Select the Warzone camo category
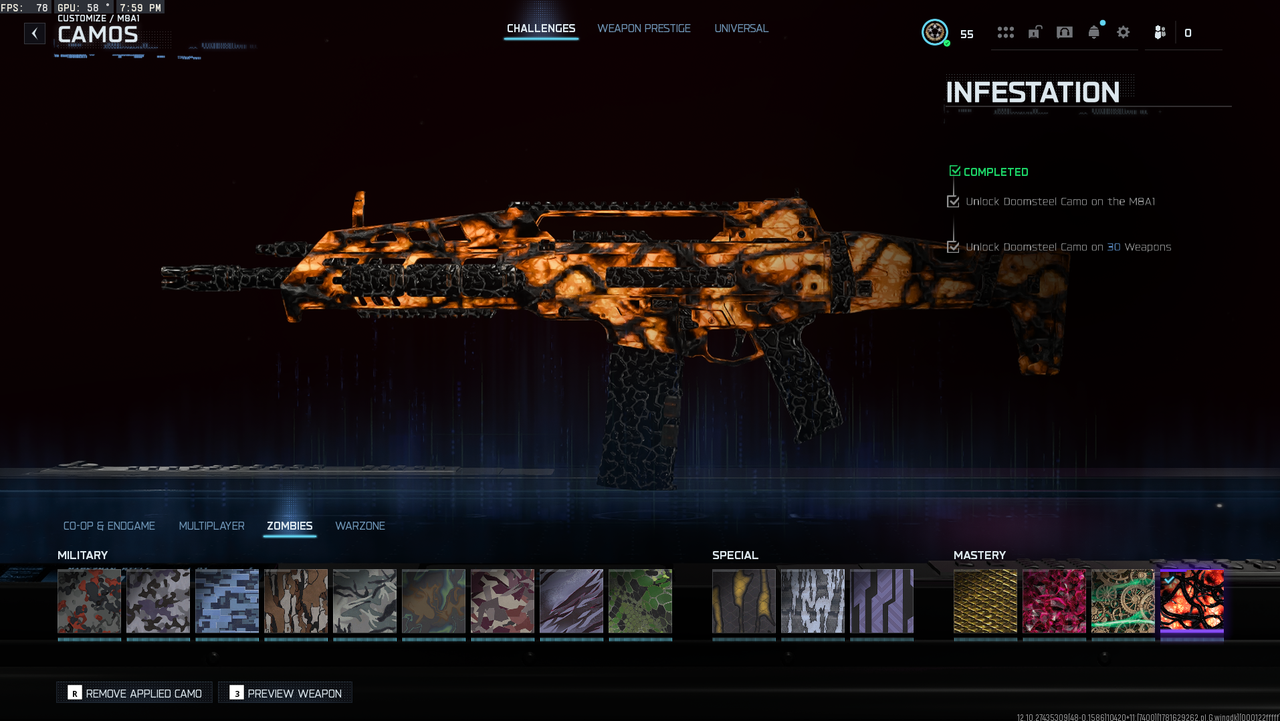 360,526
